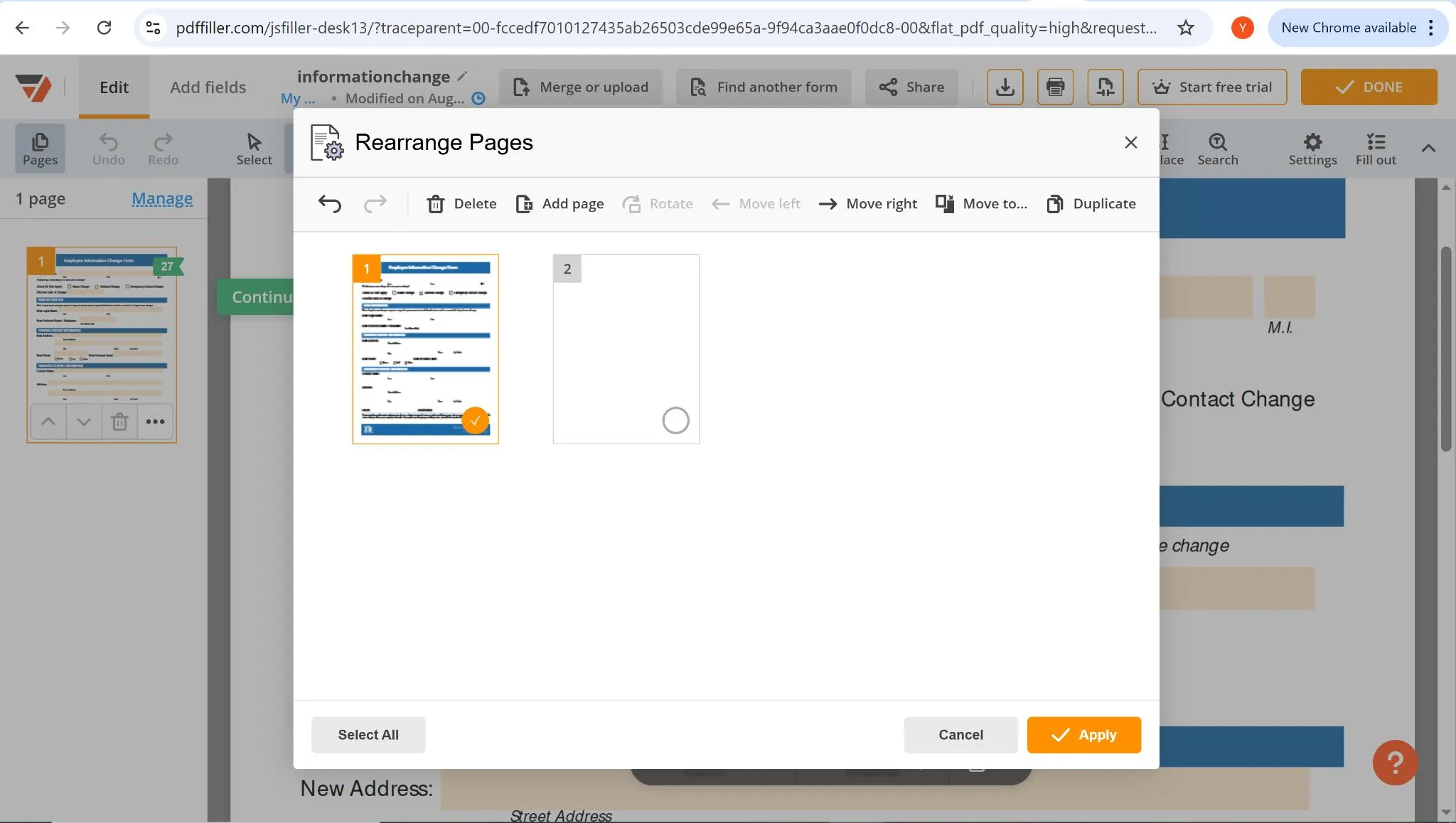Download the document

click(1004, 87)
